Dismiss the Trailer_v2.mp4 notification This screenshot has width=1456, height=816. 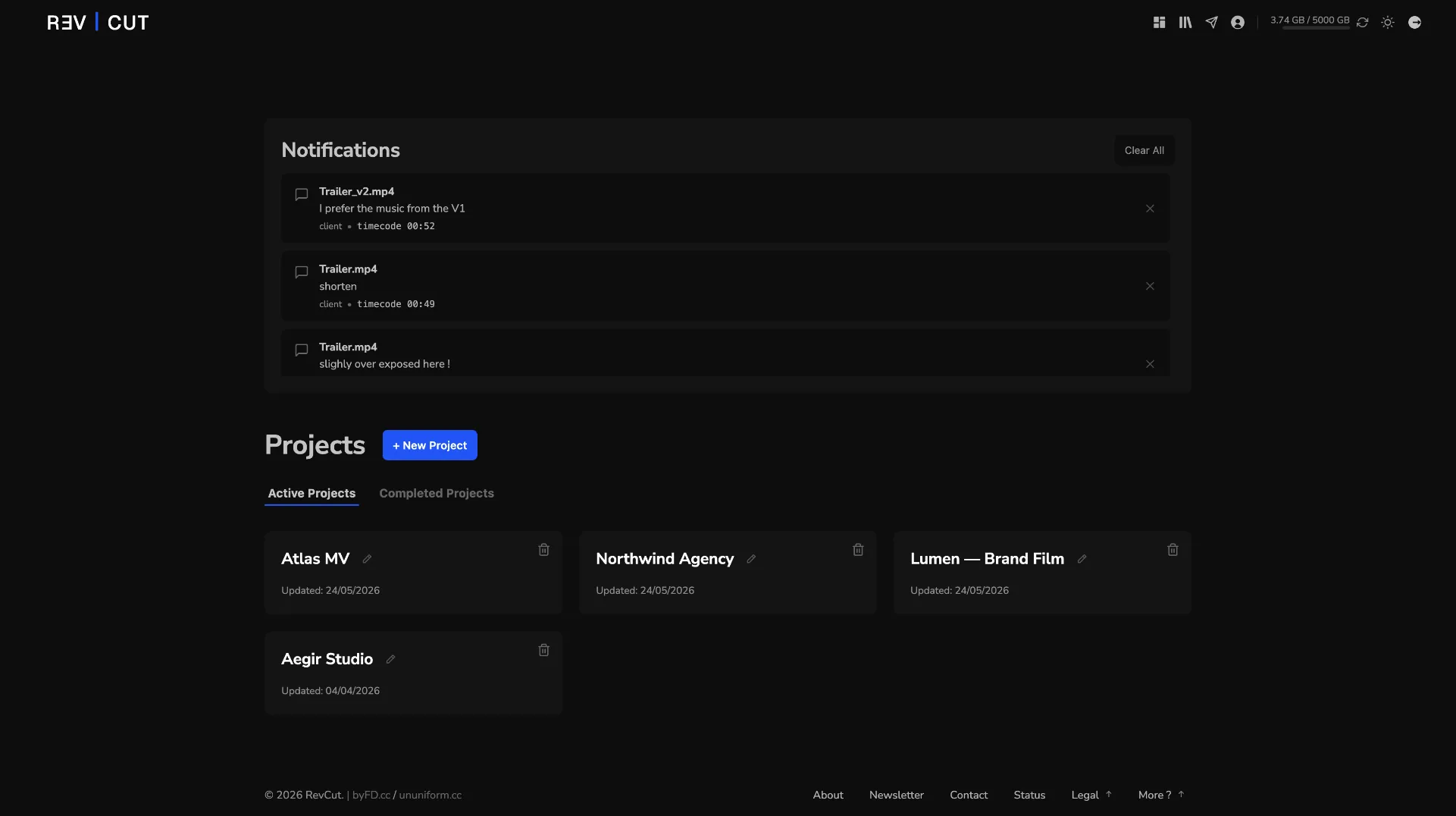point(1150,209)
